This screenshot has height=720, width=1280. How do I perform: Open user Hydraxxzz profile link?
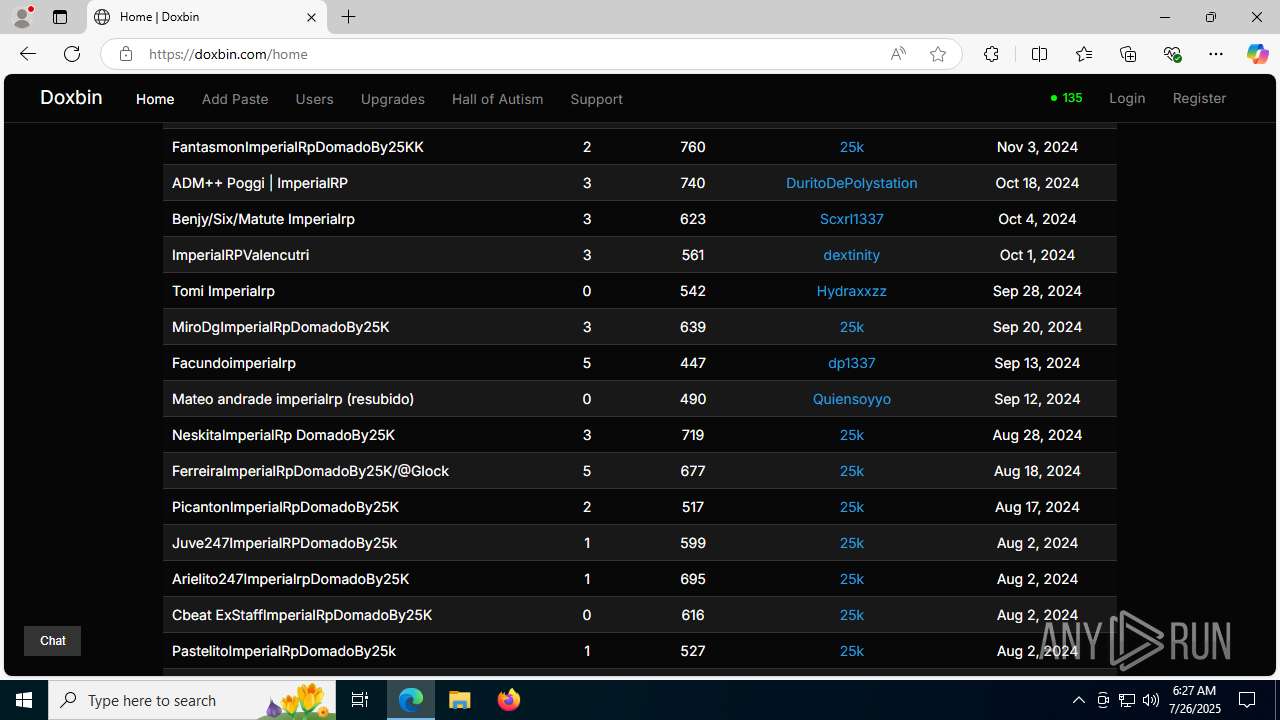(851, 291)
